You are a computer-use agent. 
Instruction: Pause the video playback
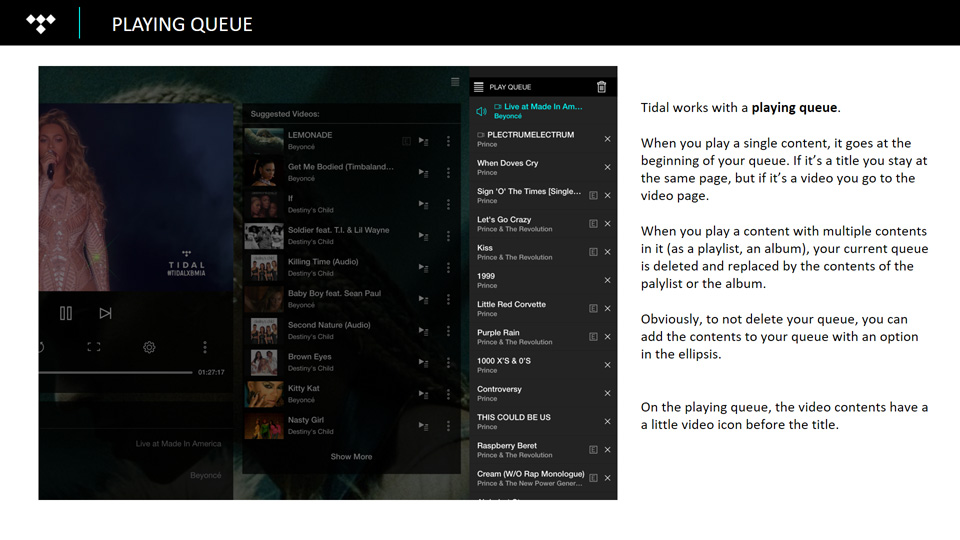pos(66,313)
